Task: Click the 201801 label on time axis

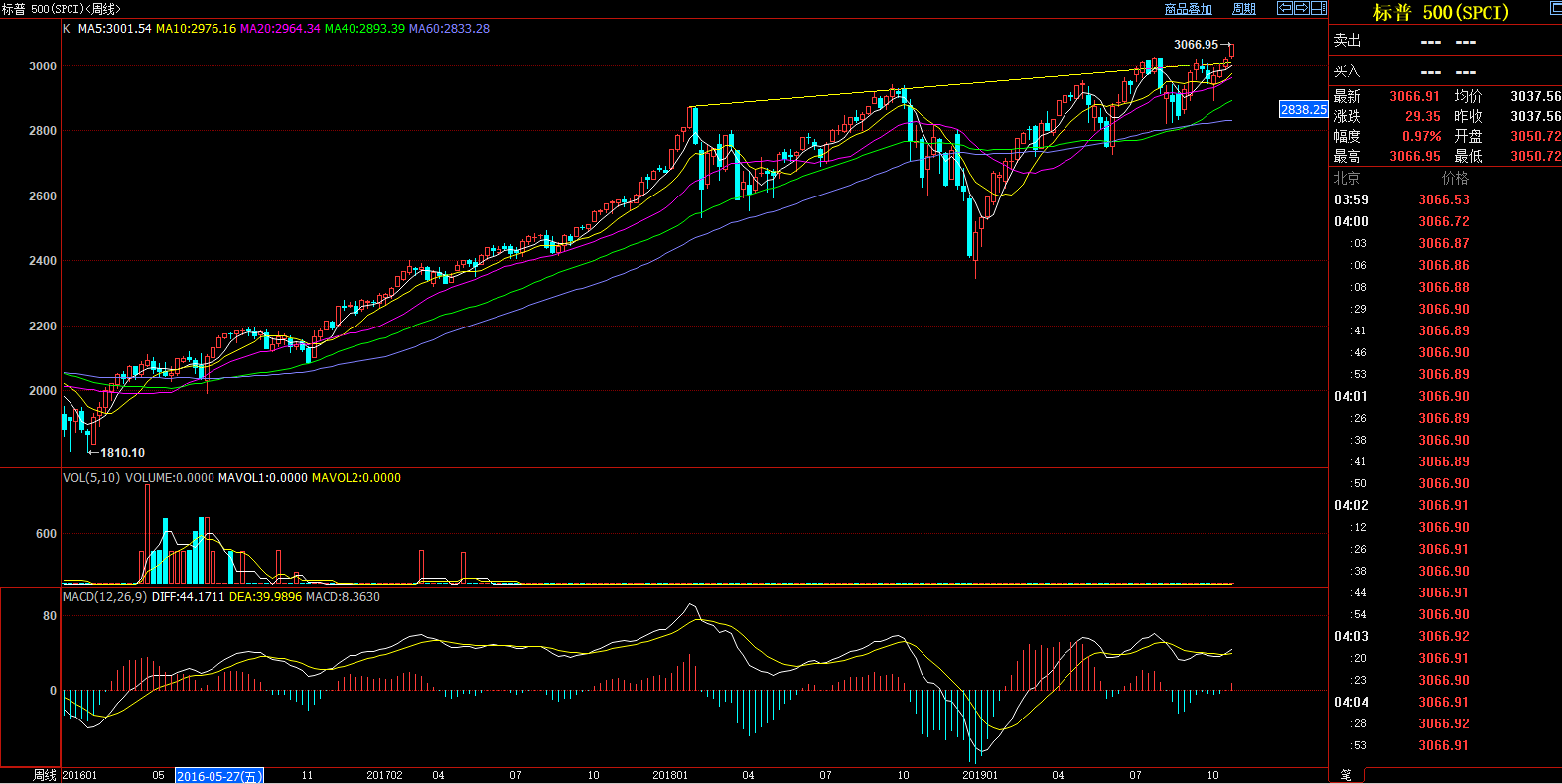Action: click(670, 776)
